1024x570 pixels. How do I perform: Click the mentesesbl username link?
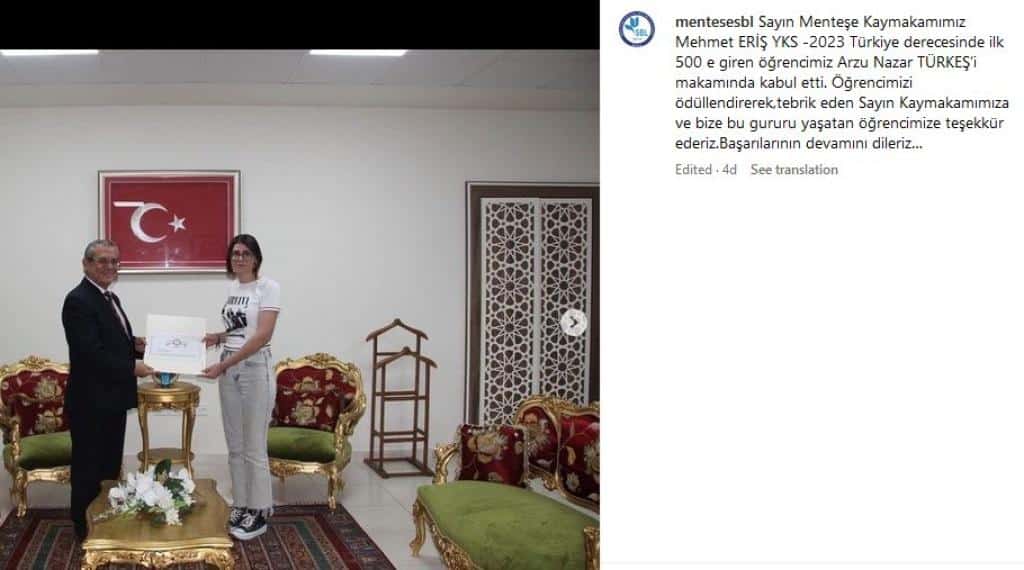pos(714,22)
